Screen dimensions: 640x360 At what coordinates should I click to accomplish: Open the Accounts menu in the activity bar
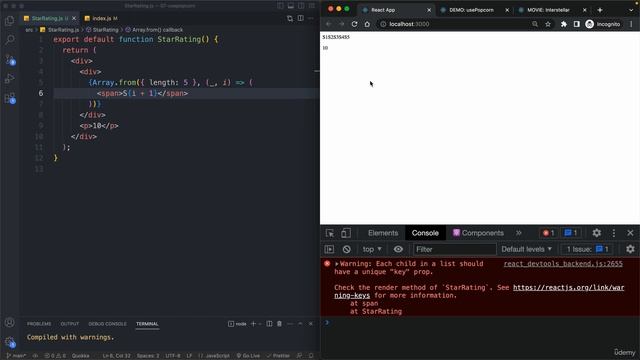click(9, 322)
